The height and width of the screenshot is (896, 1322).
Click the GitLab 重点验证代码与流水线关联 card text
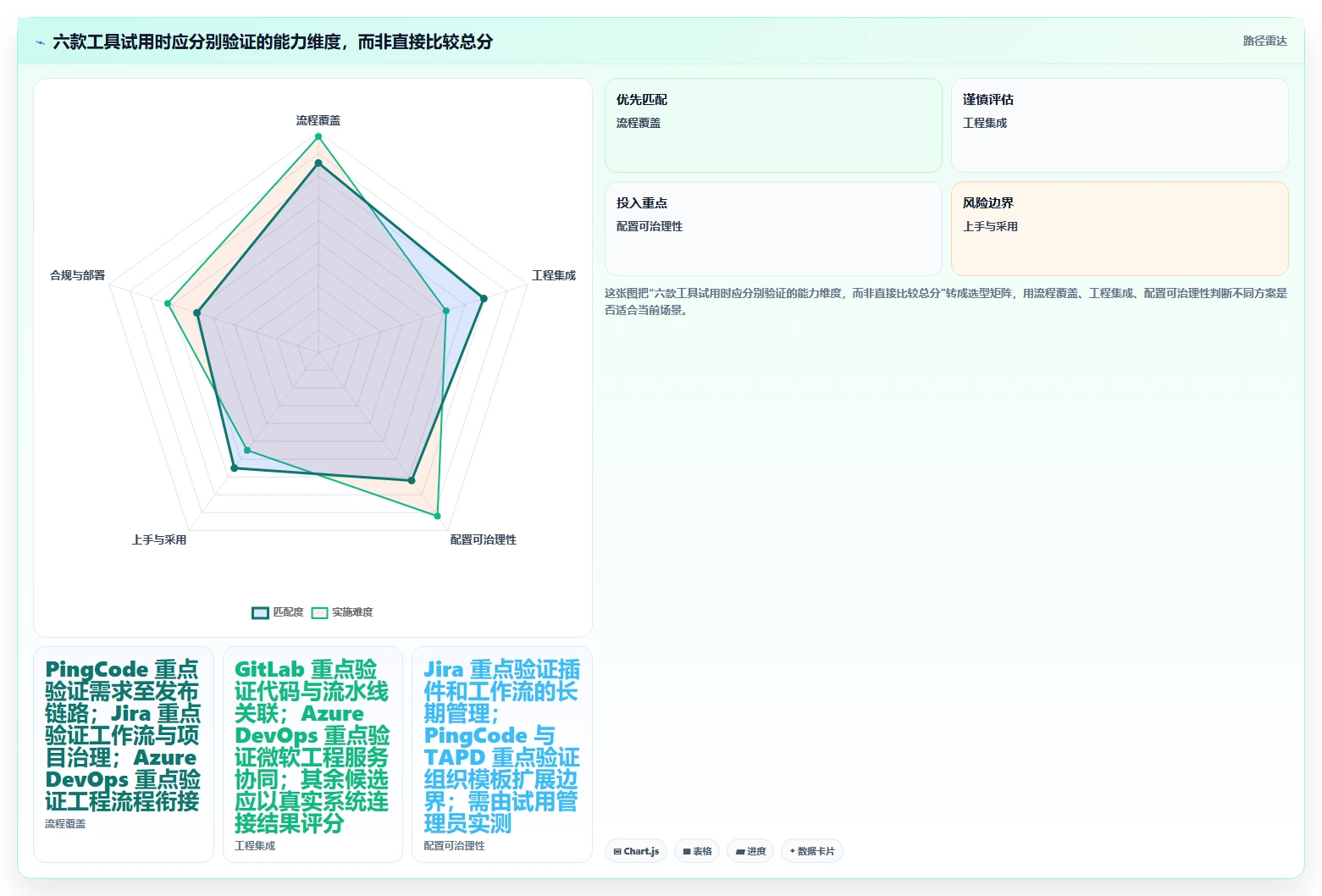point(312,746)
